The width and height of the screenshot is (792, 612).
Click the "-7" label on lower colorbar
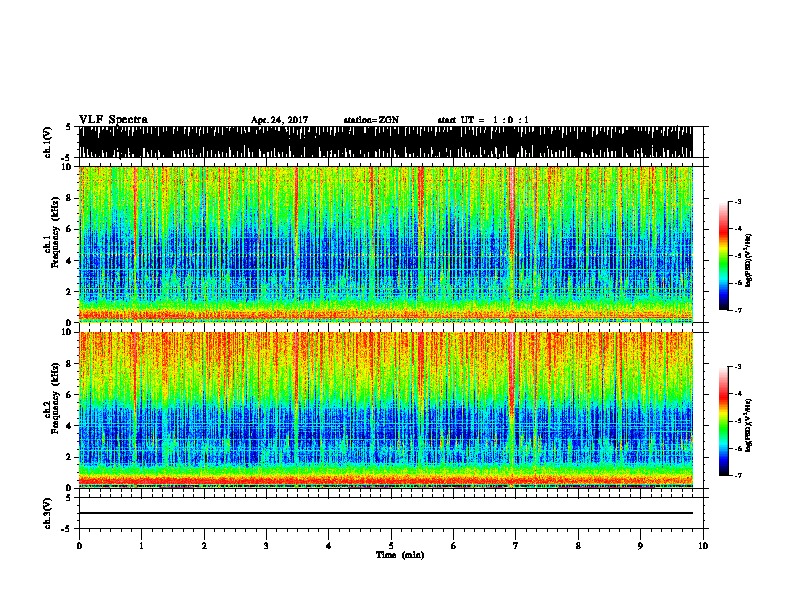(738, 476)
